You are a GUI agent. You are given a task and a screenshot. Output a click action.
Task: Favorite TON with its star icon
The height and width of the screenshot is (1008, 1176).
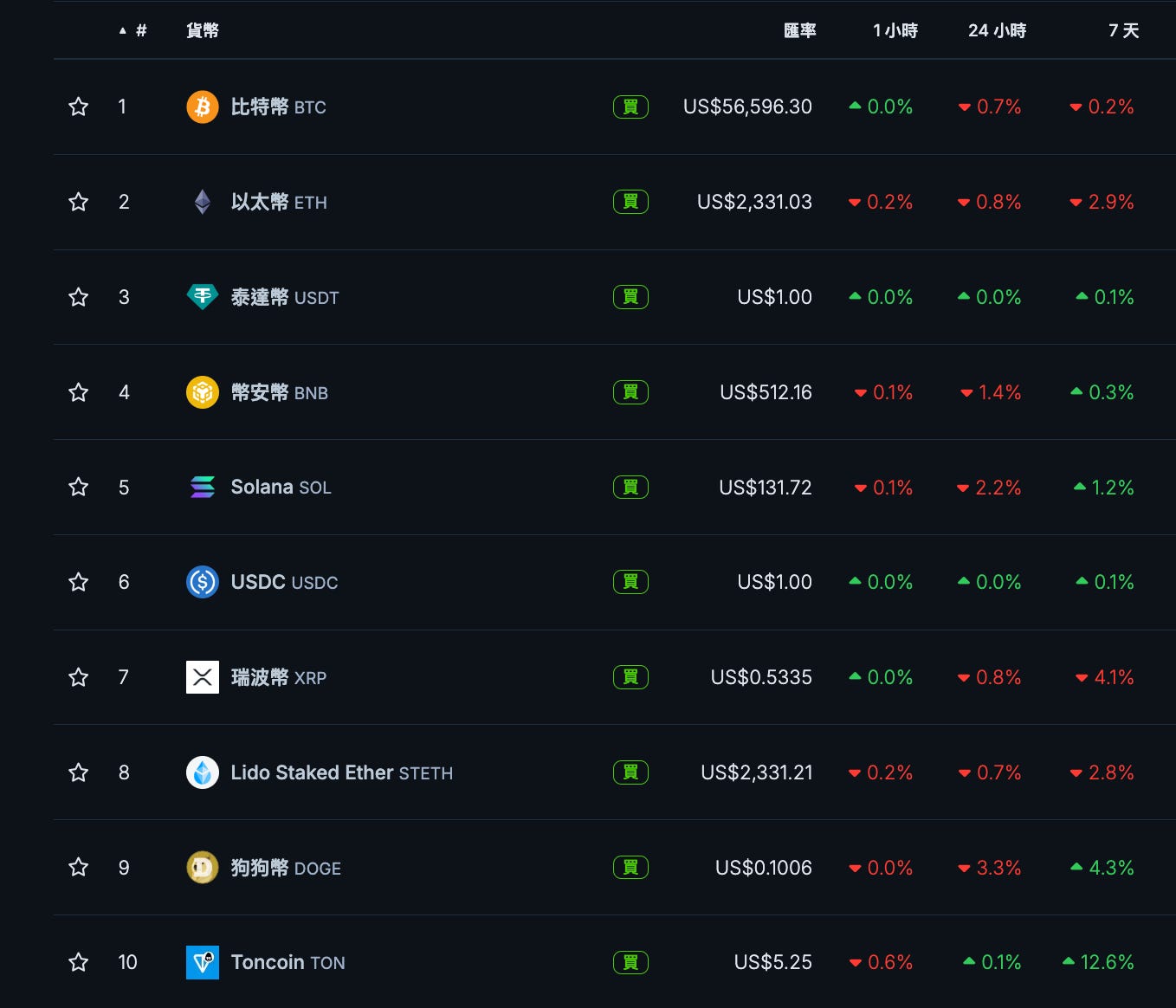pos(79,962)
